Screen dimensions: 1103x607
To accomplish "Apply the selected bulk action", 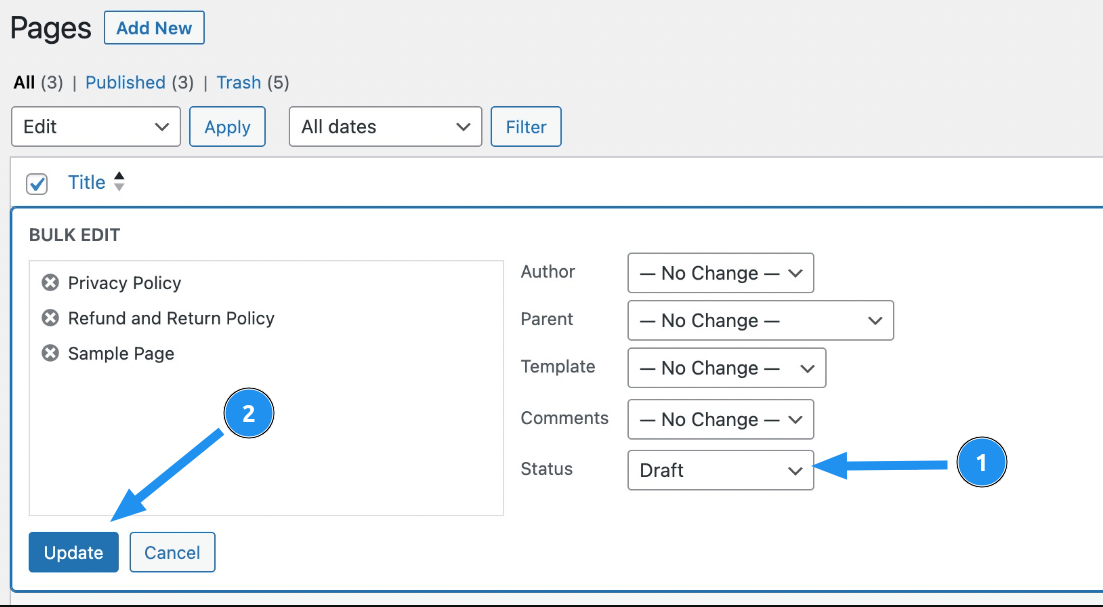I will [227, 127].
